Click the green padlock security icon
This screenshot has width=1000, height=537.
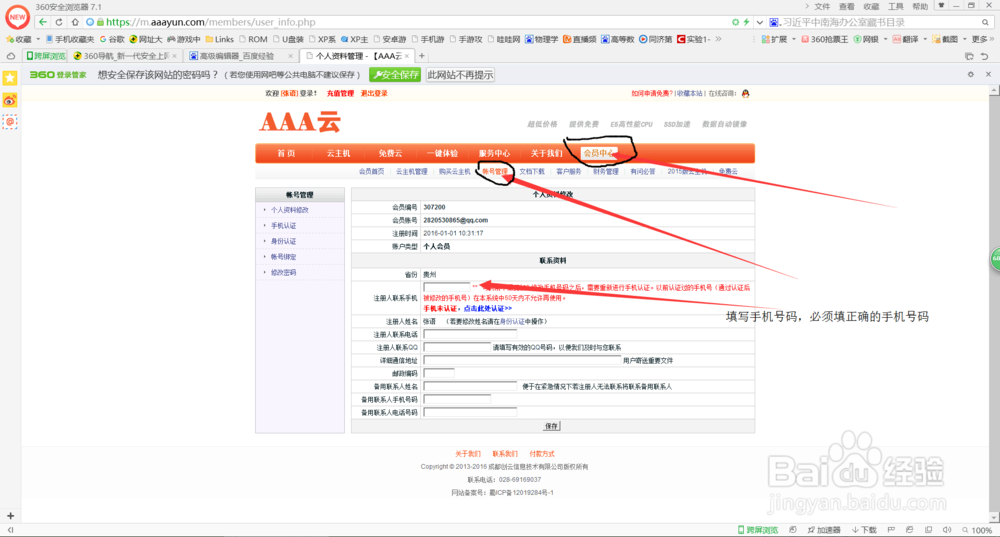pos(100,22)
